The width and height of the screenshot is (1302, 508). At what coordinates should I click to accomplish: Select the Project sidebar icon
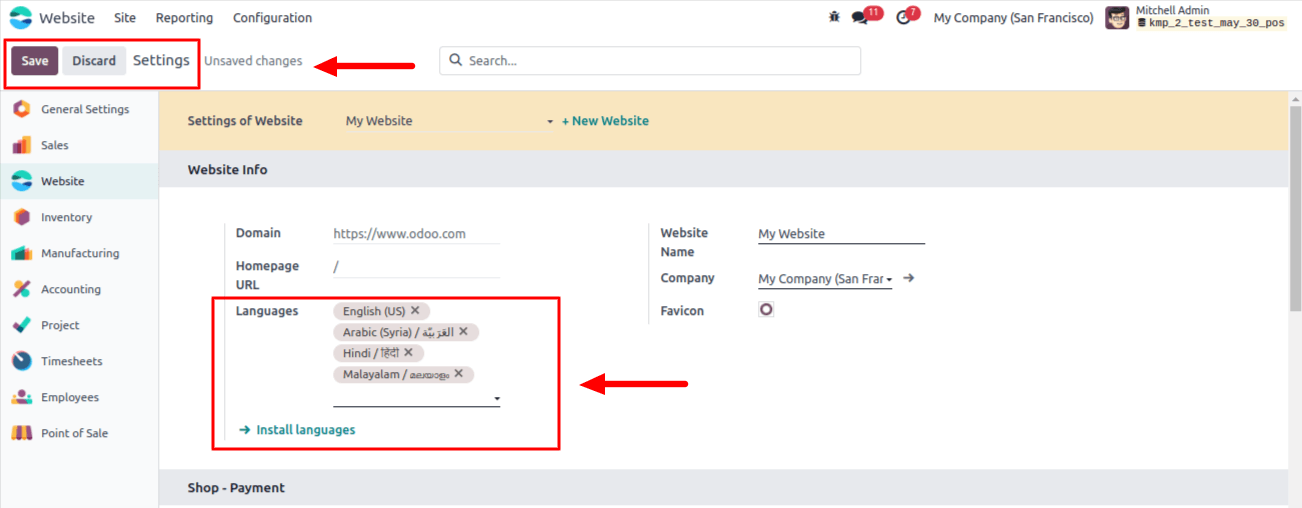pyautogui.click(x=22, y=325)
